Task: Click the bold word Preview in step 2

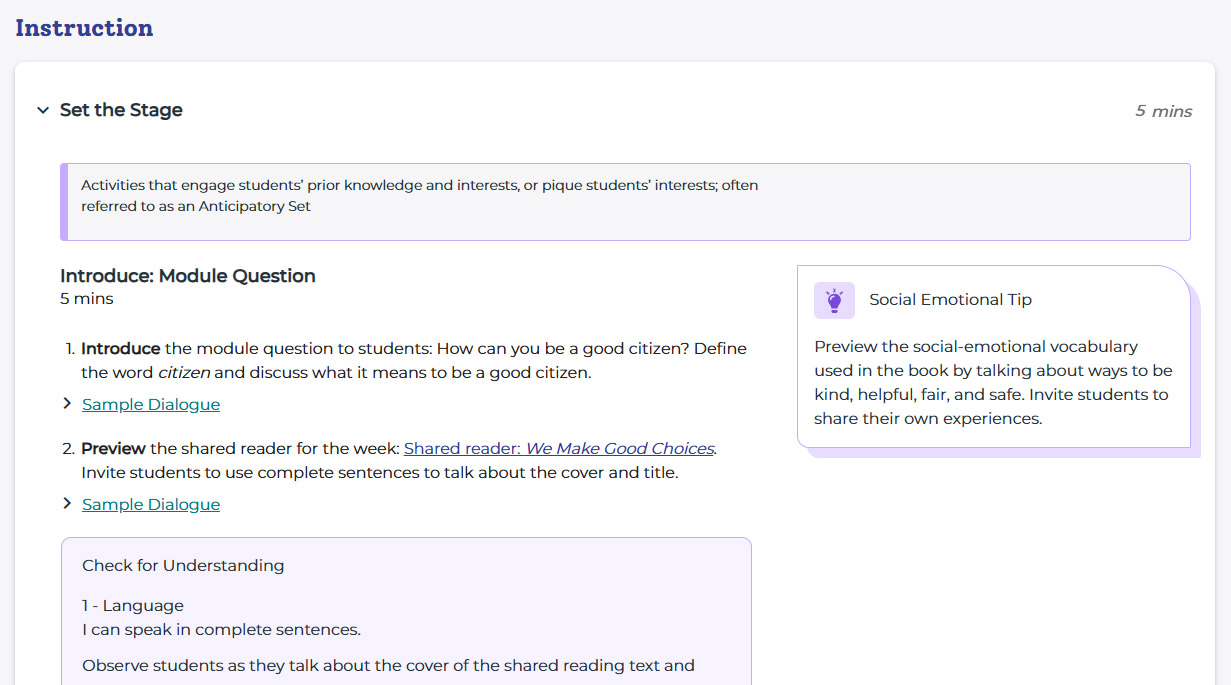Action: click(113, 449)
